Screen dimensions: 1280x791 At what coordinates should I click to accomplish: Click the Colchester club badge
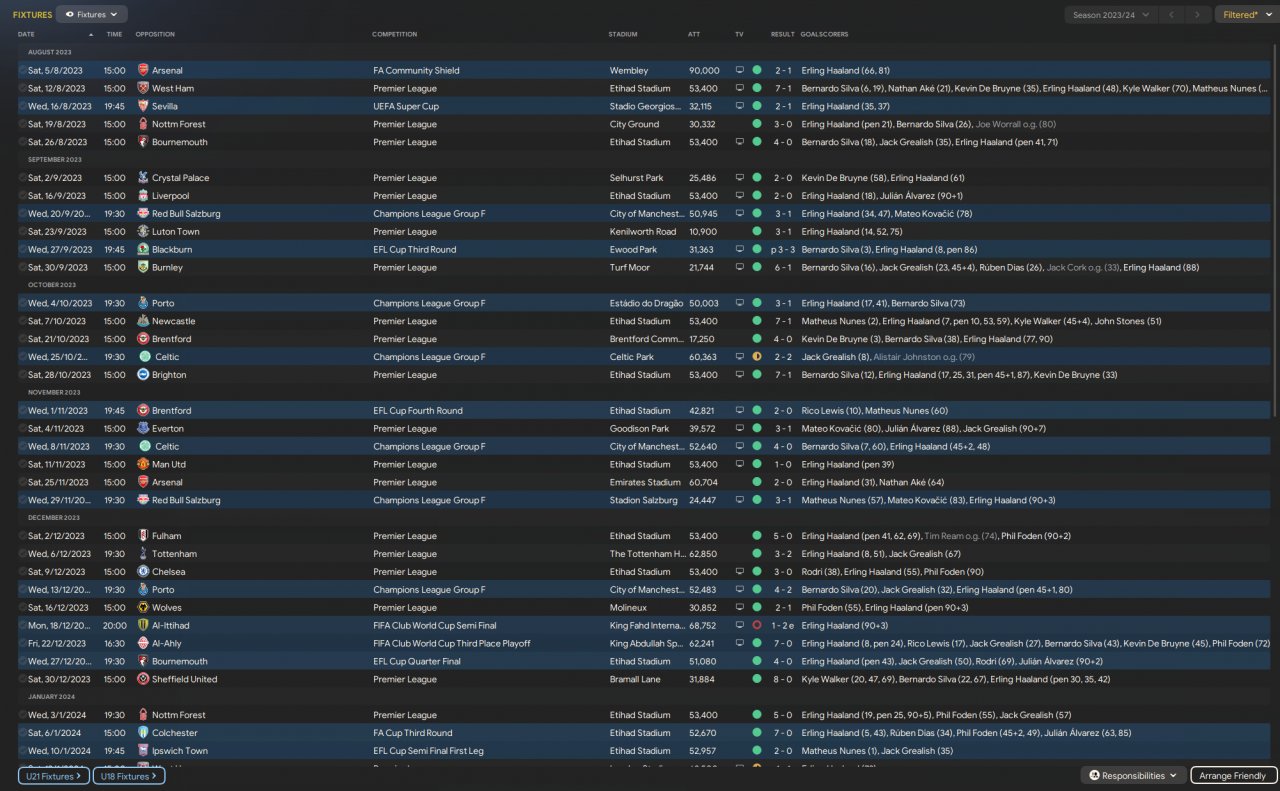click(x=143, y=733)
